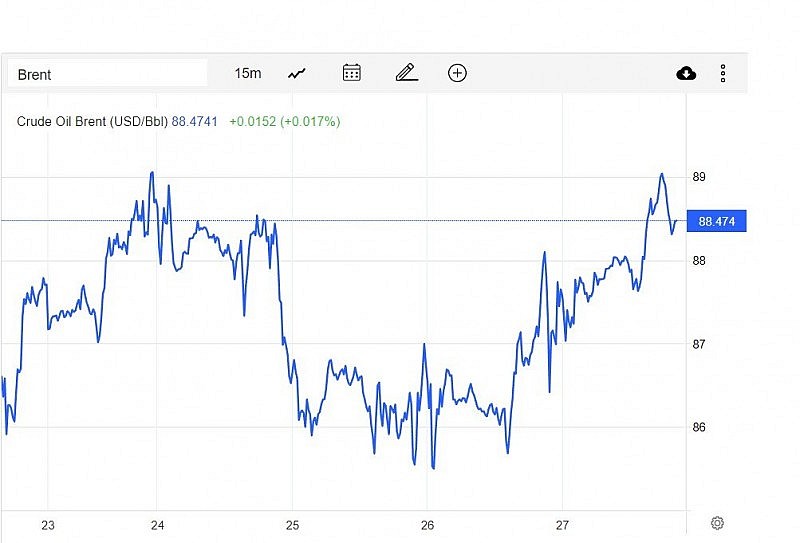Click the 88.474 current price tag
Viewport: 800px width, 543px height.
(716, 222)
